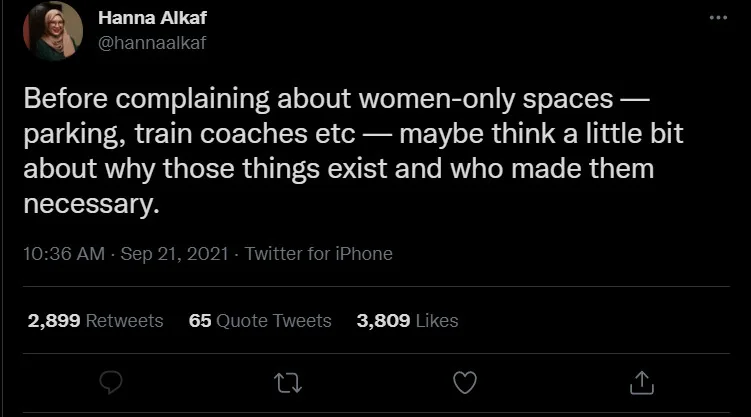Click the Twitter for iPhone source link
Image resolution: width=751 pixels, height=417 pixels.
pyautogui.click(x=318, y=254)
